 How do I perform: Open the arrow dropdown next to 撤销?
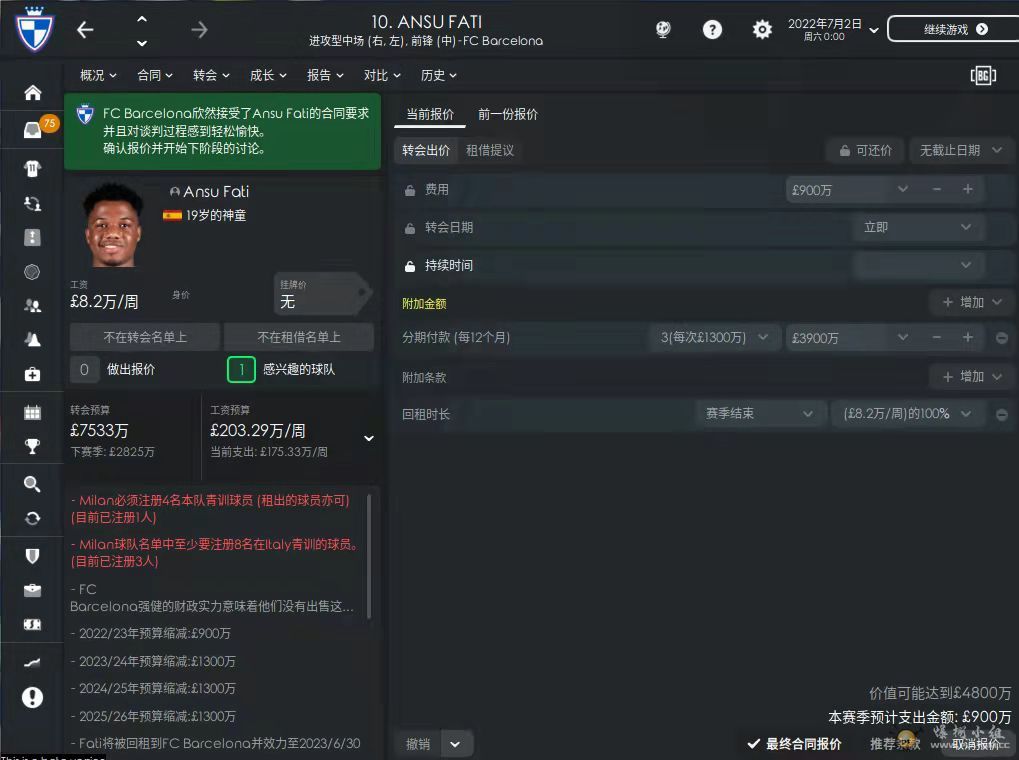(x=456, y=744)
